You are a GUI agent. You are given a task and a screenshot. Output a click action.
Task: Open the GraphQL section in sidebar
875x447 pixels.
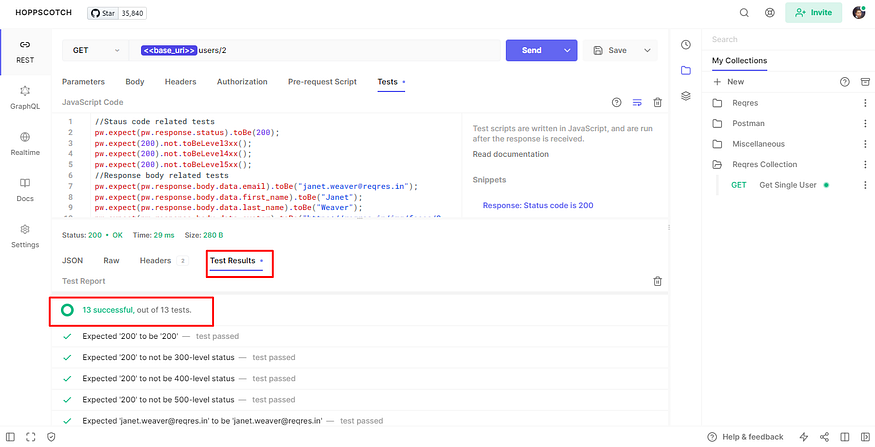coord(25,98)
